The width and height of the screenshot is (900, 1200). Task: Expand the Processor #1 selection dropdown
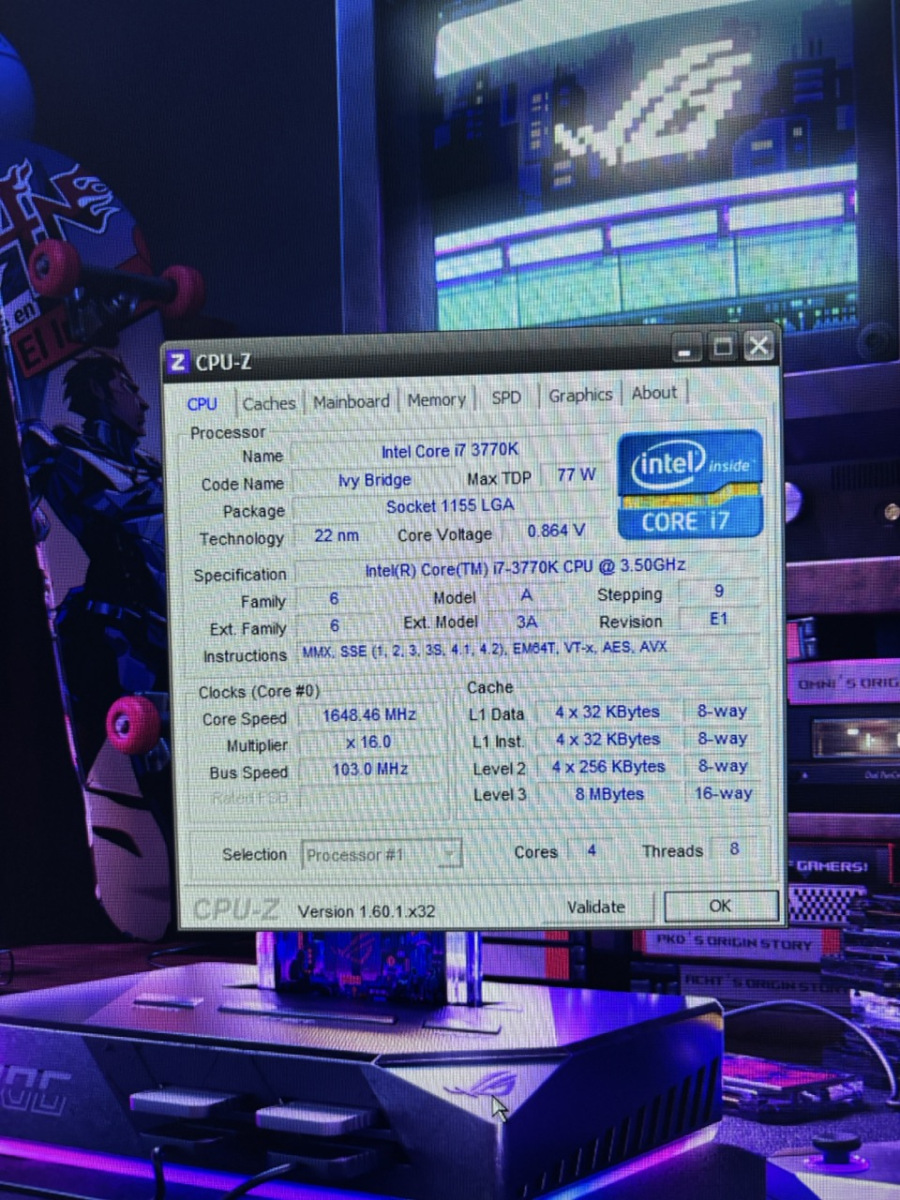coord(450,854)
